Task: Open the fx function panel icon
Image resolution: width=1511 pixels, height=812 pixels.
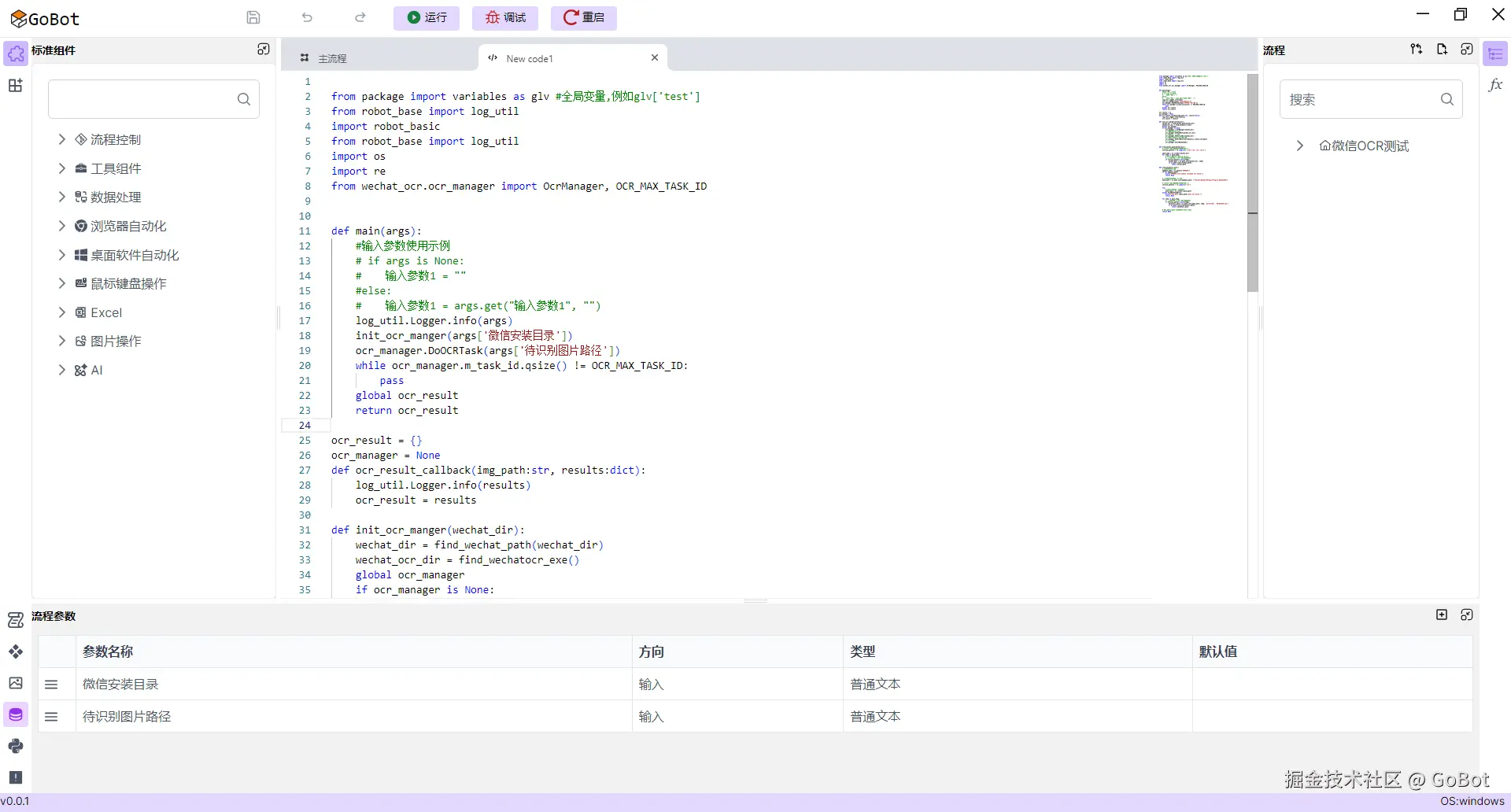Action: click(x=1494, y=85)
